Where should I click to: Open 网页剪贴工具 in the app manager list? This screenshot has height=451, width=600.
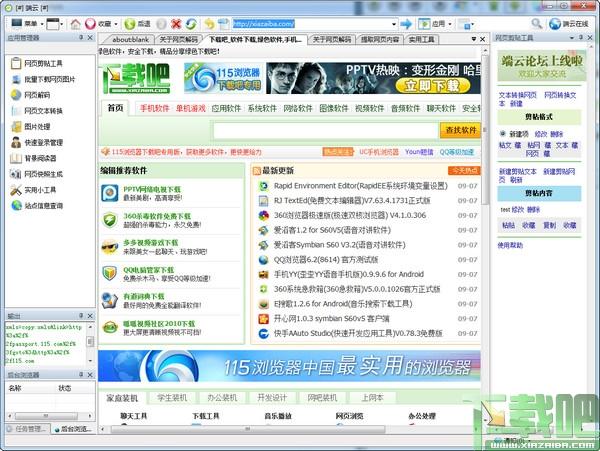point(37,63)
